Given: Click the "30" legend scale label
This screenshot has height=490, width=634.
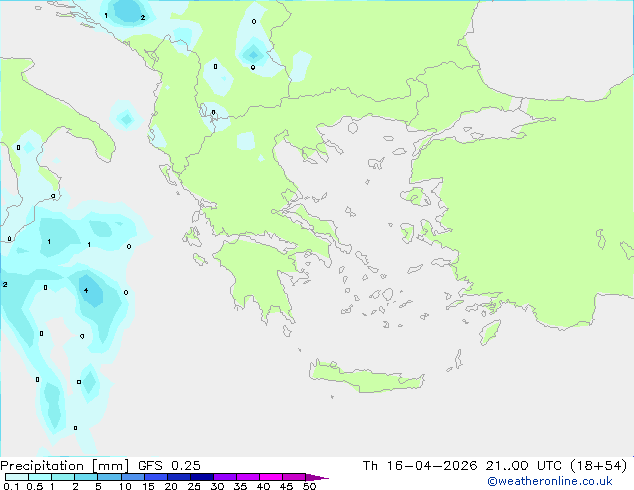Looking at the screenshot, I should [x=217, y=486].
